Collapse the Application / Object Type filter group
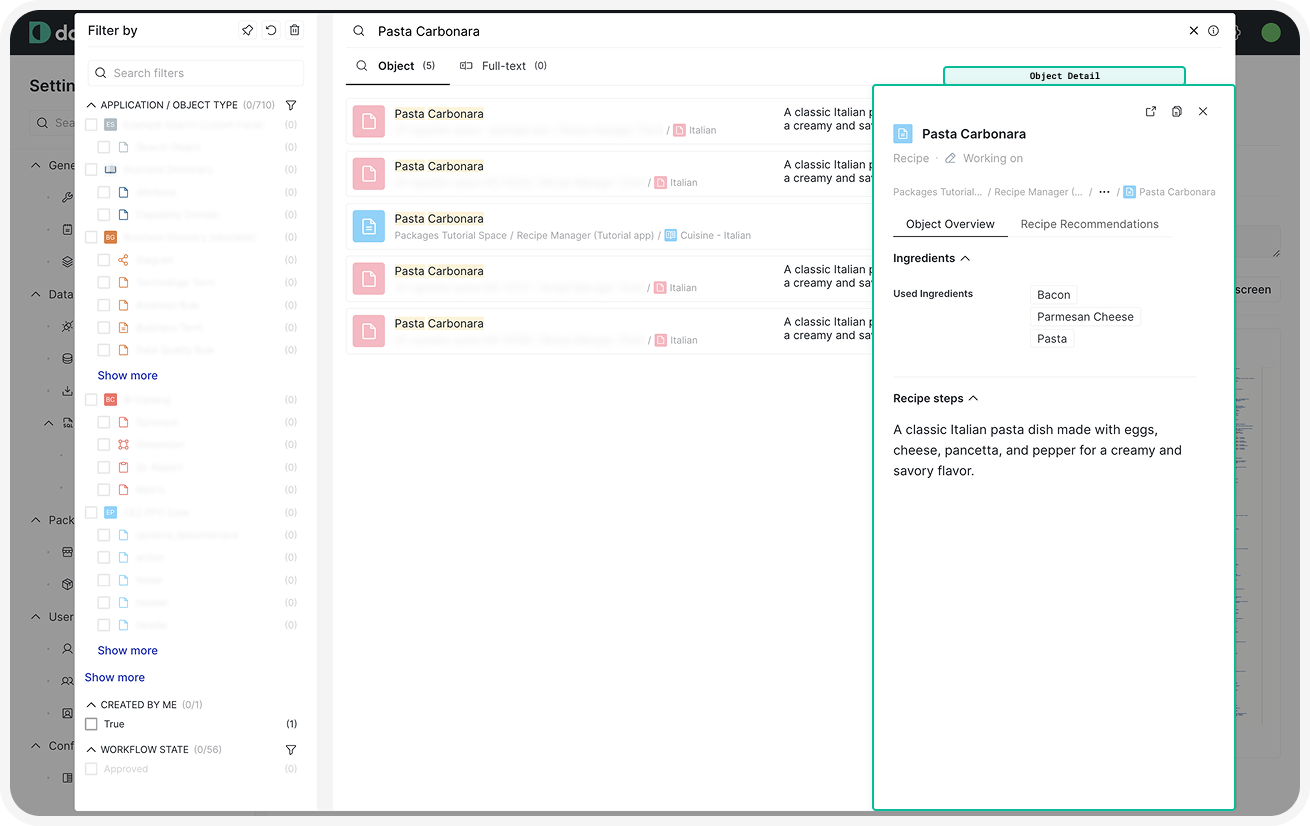1310x826 pixels. click(92, 105)
